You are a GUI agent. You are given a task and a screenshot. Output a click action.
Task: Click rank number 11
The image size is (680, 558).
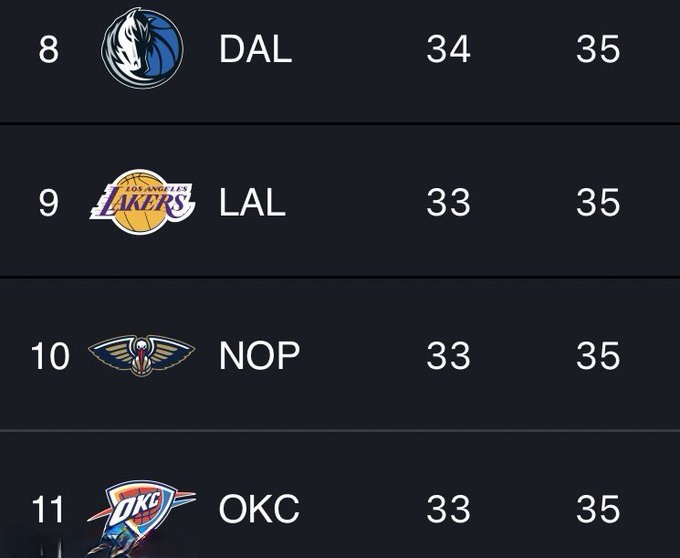click(x=48, y=510)
